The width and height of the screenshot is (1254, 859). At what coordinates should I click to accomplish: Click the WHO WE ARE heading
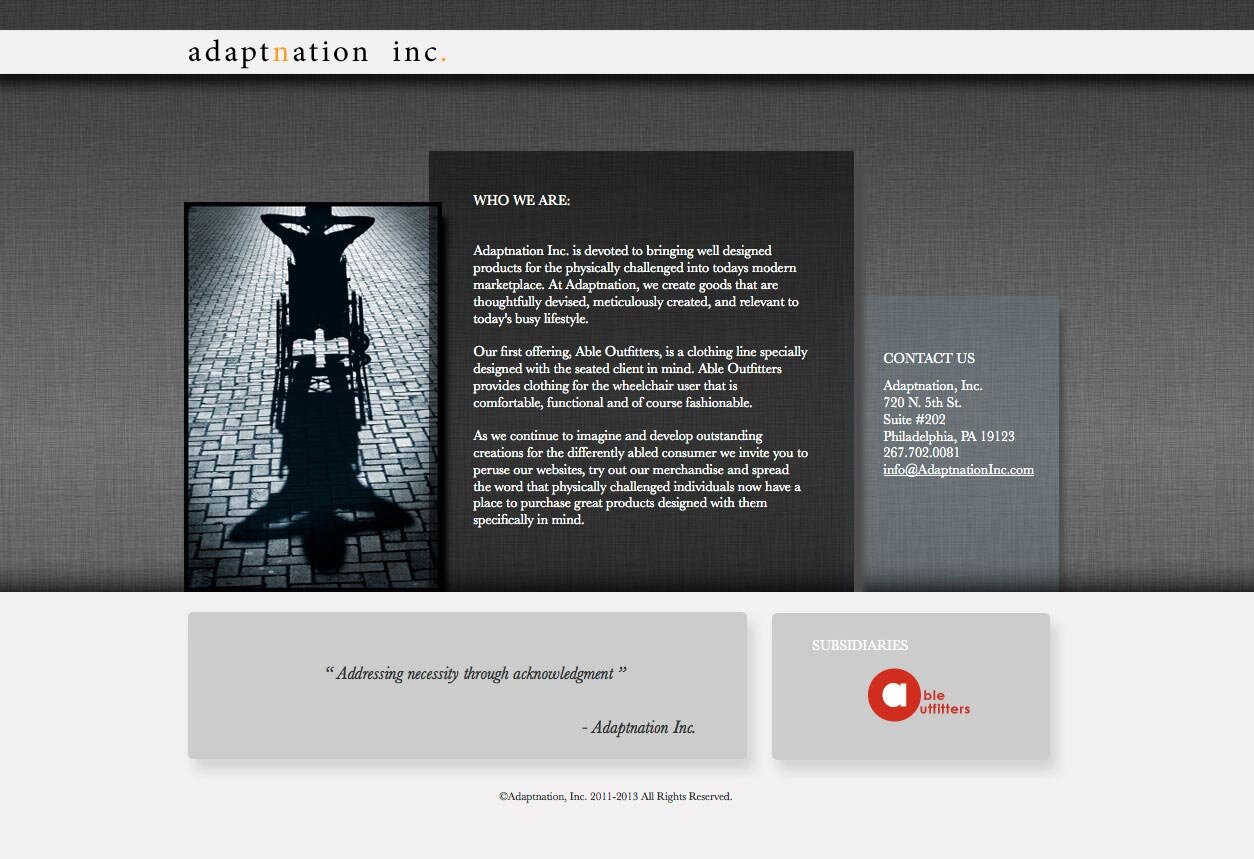click(x=521, y=200)
